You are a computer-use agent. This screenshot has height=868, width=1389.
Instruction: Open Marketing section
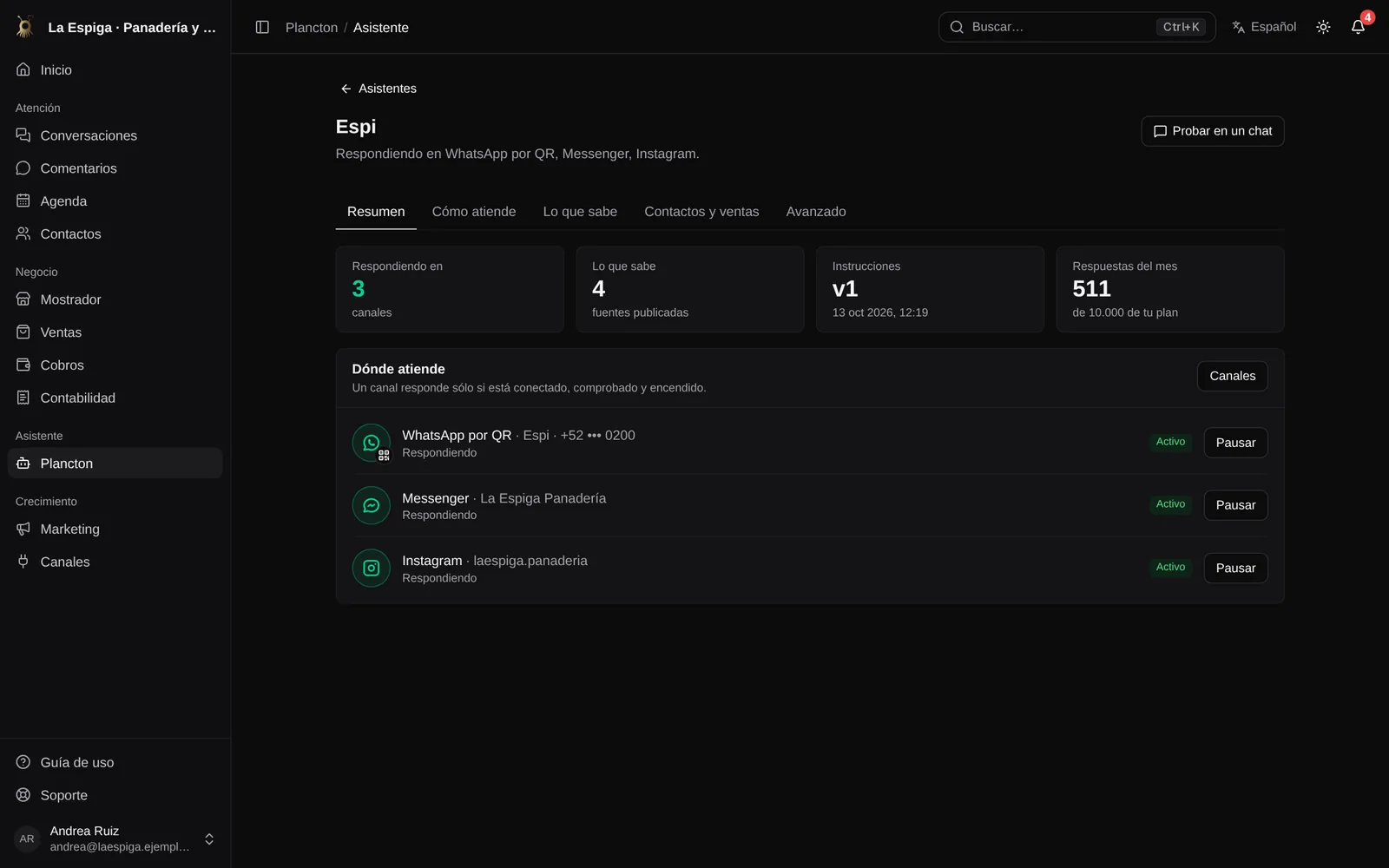[115, 529]
